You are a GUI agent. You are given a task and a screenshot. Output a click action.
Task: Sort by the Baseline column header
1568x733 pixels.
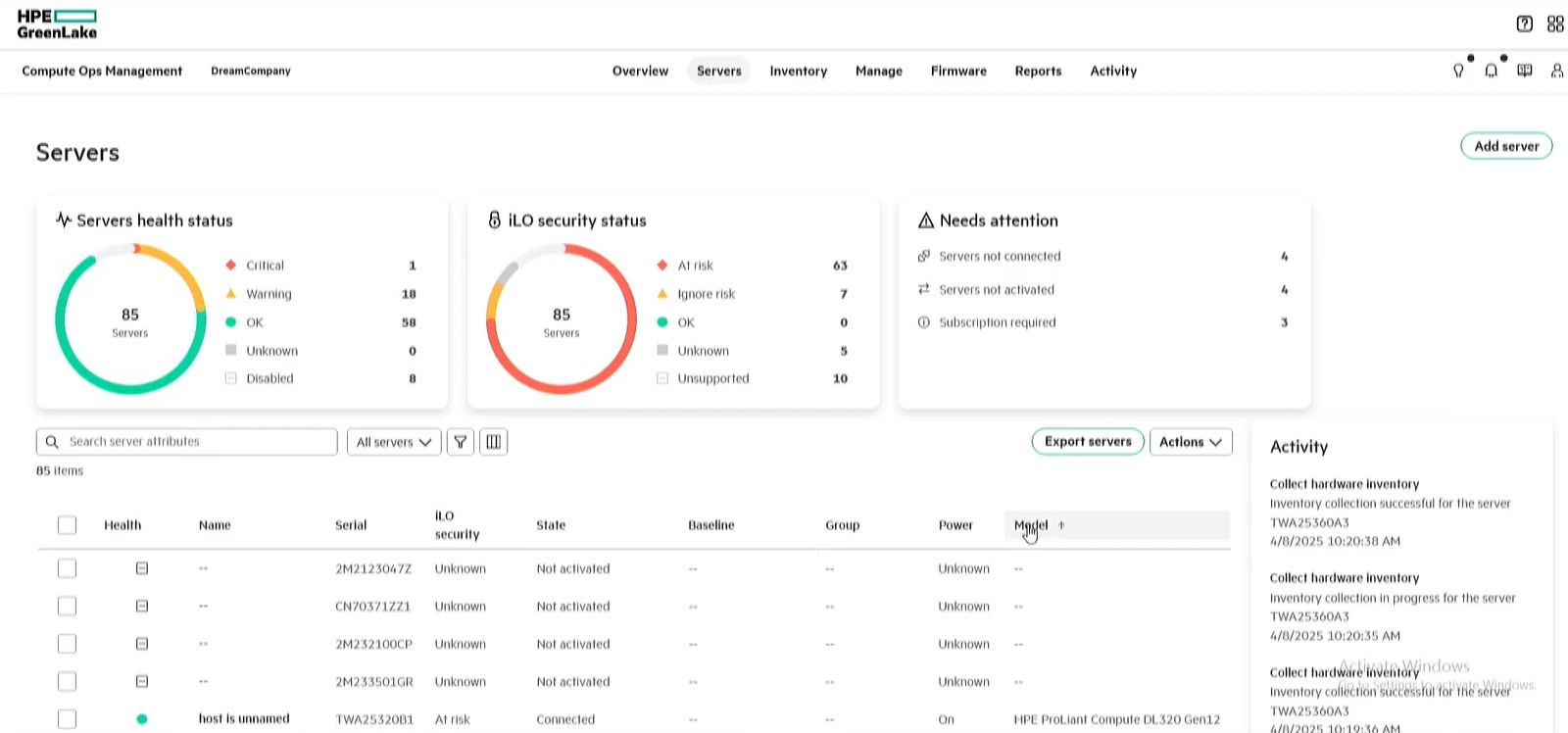(x=710, y=525)
